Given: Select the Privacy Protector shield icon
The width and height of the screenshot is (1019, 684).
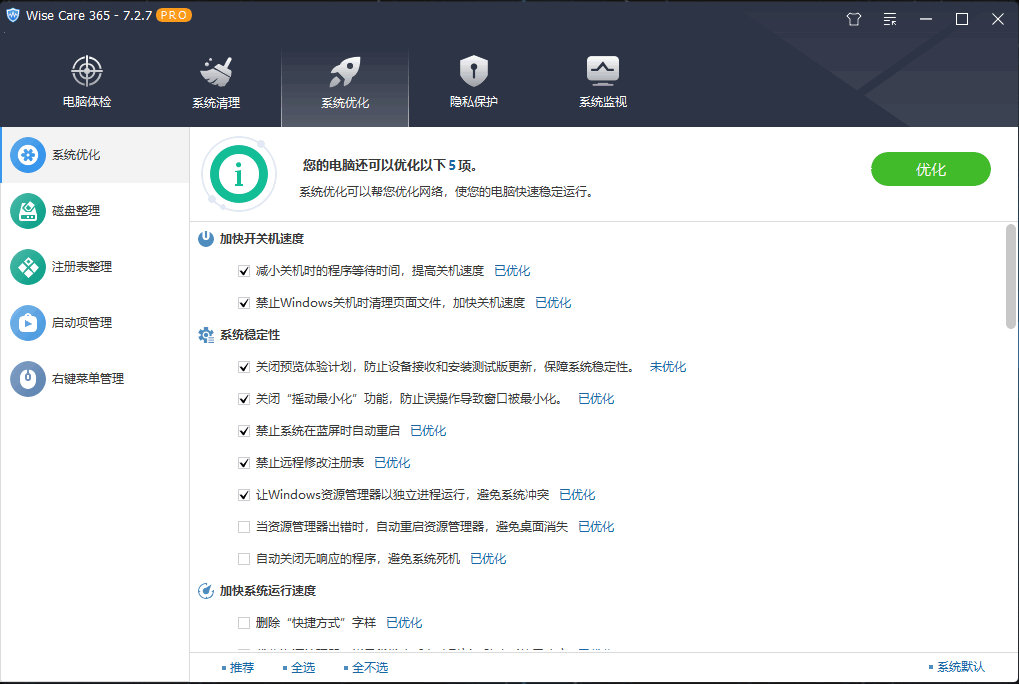Looking at the screenshot, I should 473,70.
